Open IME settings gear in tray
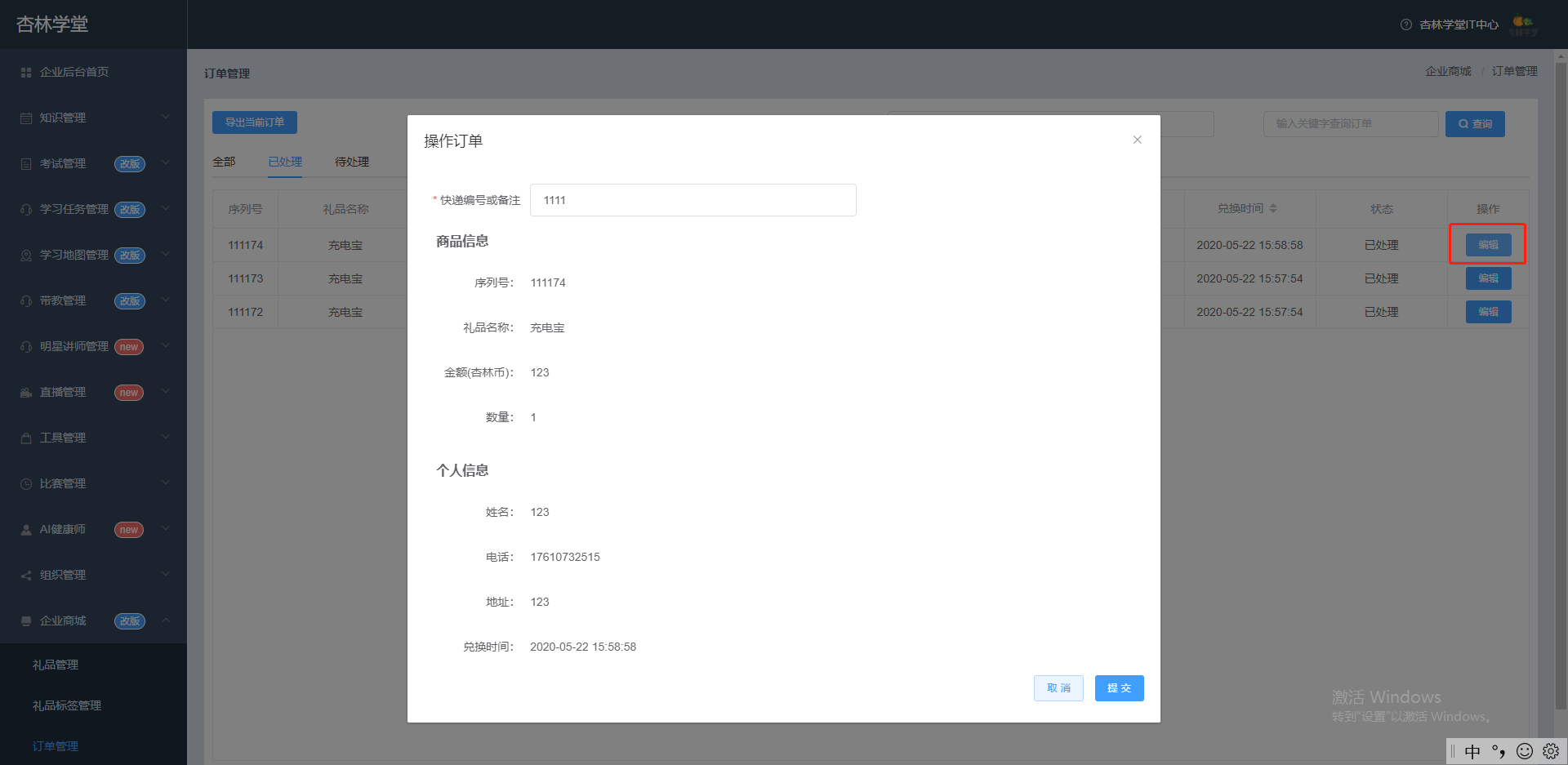The width and height of the screenshot is (1568, 765). click(1551, 751)
